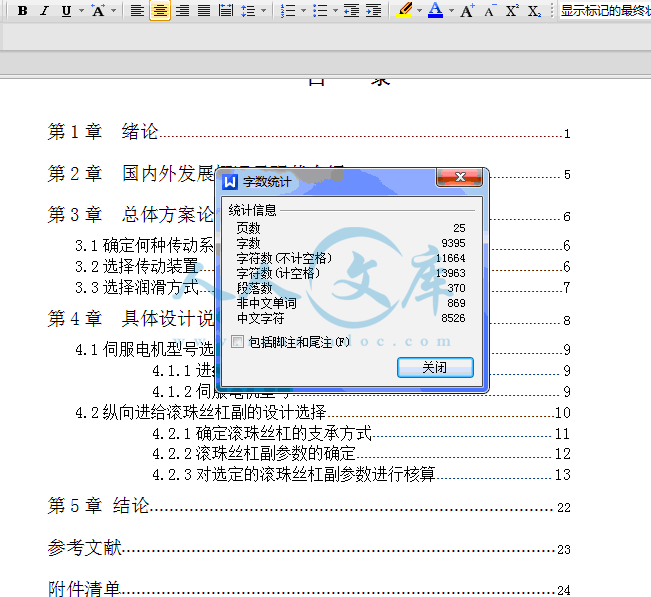Open highlight color dropdown arrow

coord(419,10)
